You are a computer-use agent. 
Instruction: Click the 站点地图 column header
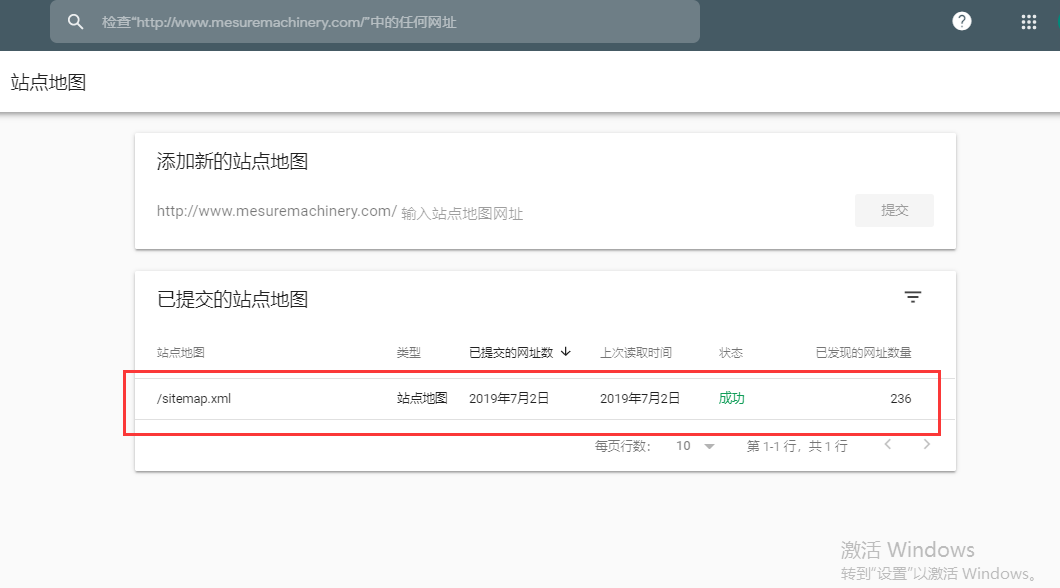tap(181, 353)
